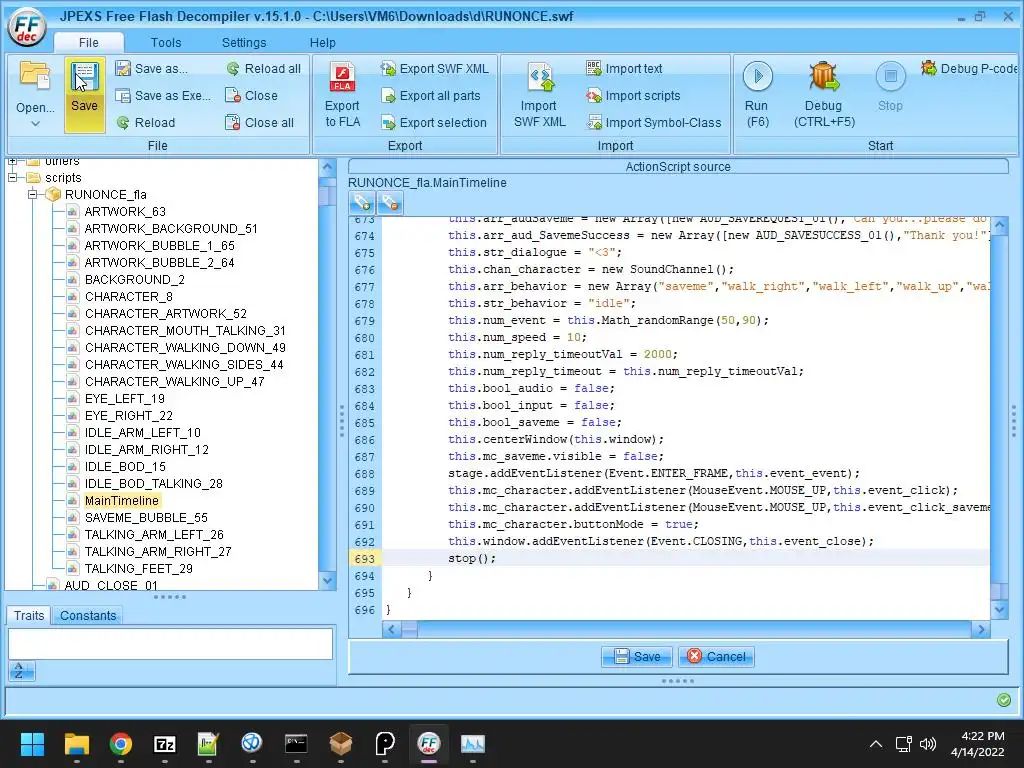Open the Tools ribbon tab

pos(166,42)
